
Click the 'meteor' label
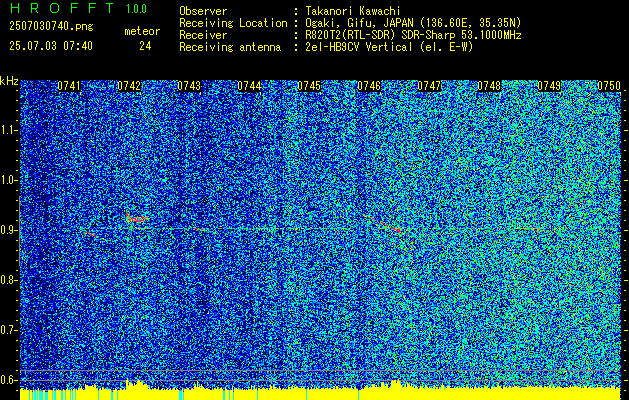coord(142,32)
